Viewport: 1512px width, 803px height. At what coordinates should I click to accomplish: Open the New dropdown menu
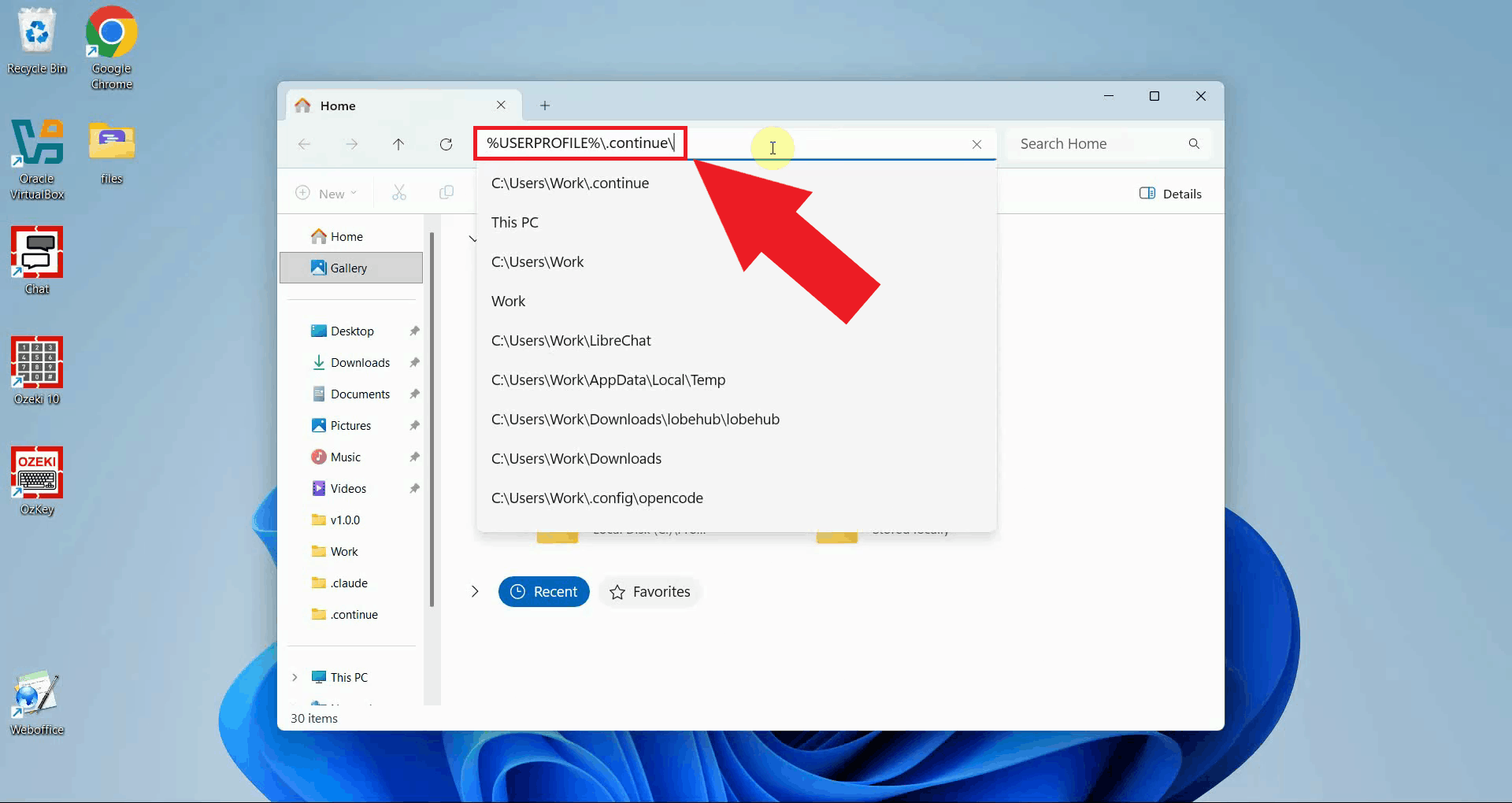click(326, 194)
